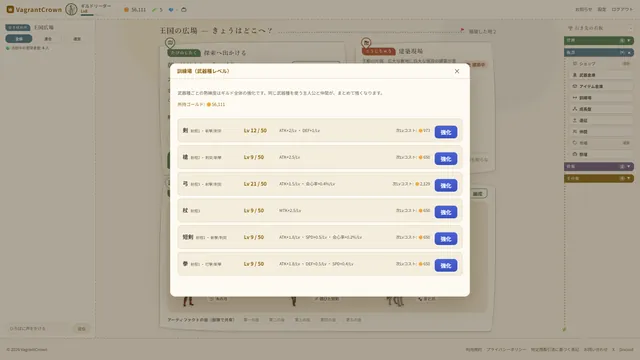
Task: Click the pin icon on gold section header
Action: [622, 178]
